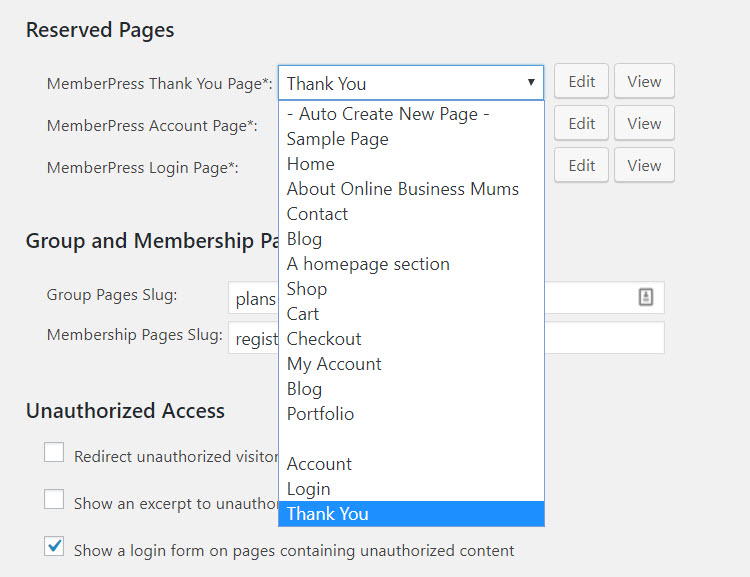750x577 pixels.
Task: Select 'About Online Business Mums' from list
Action: 402,189
